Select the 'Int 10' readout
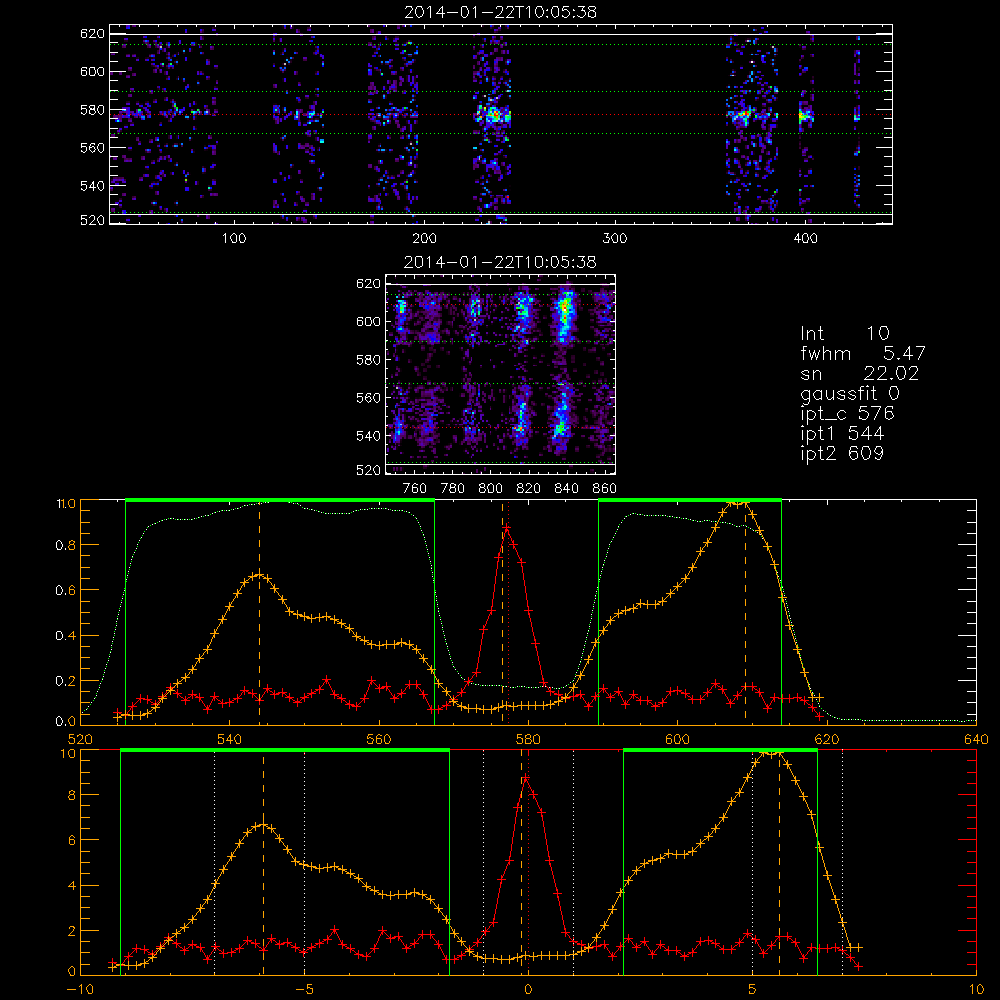Viewport: 1000px width, 1000px height. pyautogui.click(x=844, y=334)
